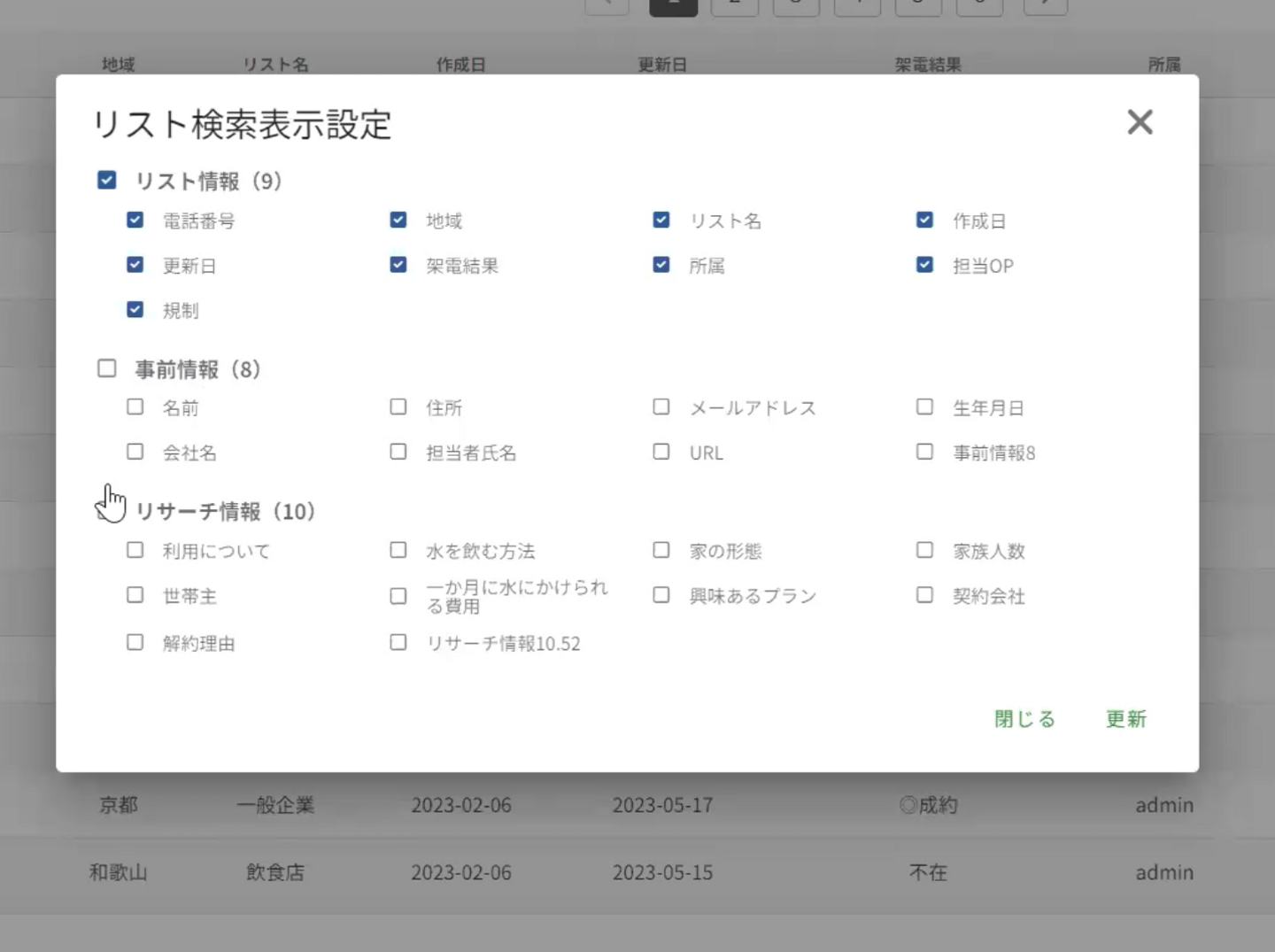Check the URL checkbox
The height and width of the screenshot is (952, 1275).
pyautogui.click(x=661, y=452)
